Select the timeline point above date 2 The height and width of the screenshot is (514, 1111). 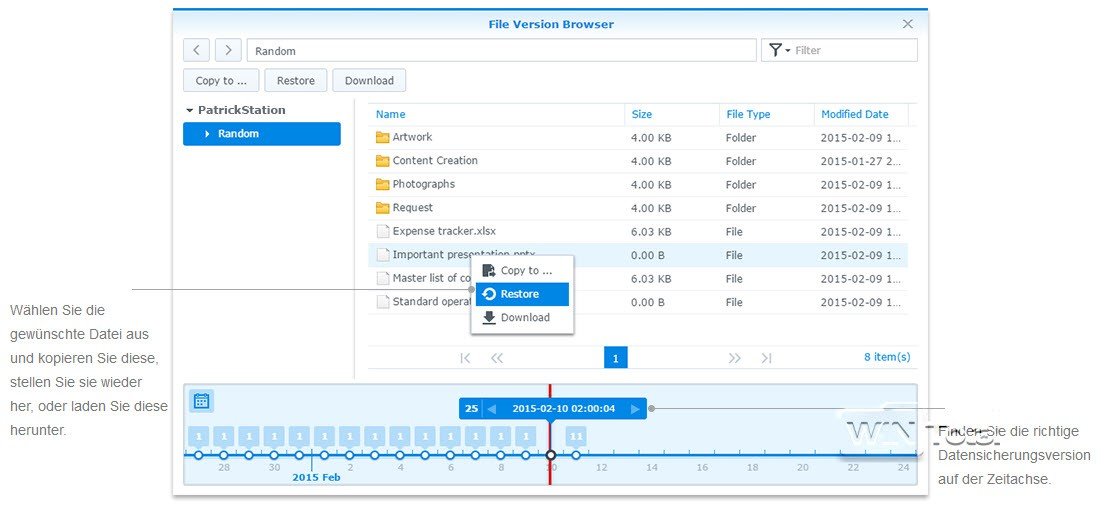tap(349, 455)
